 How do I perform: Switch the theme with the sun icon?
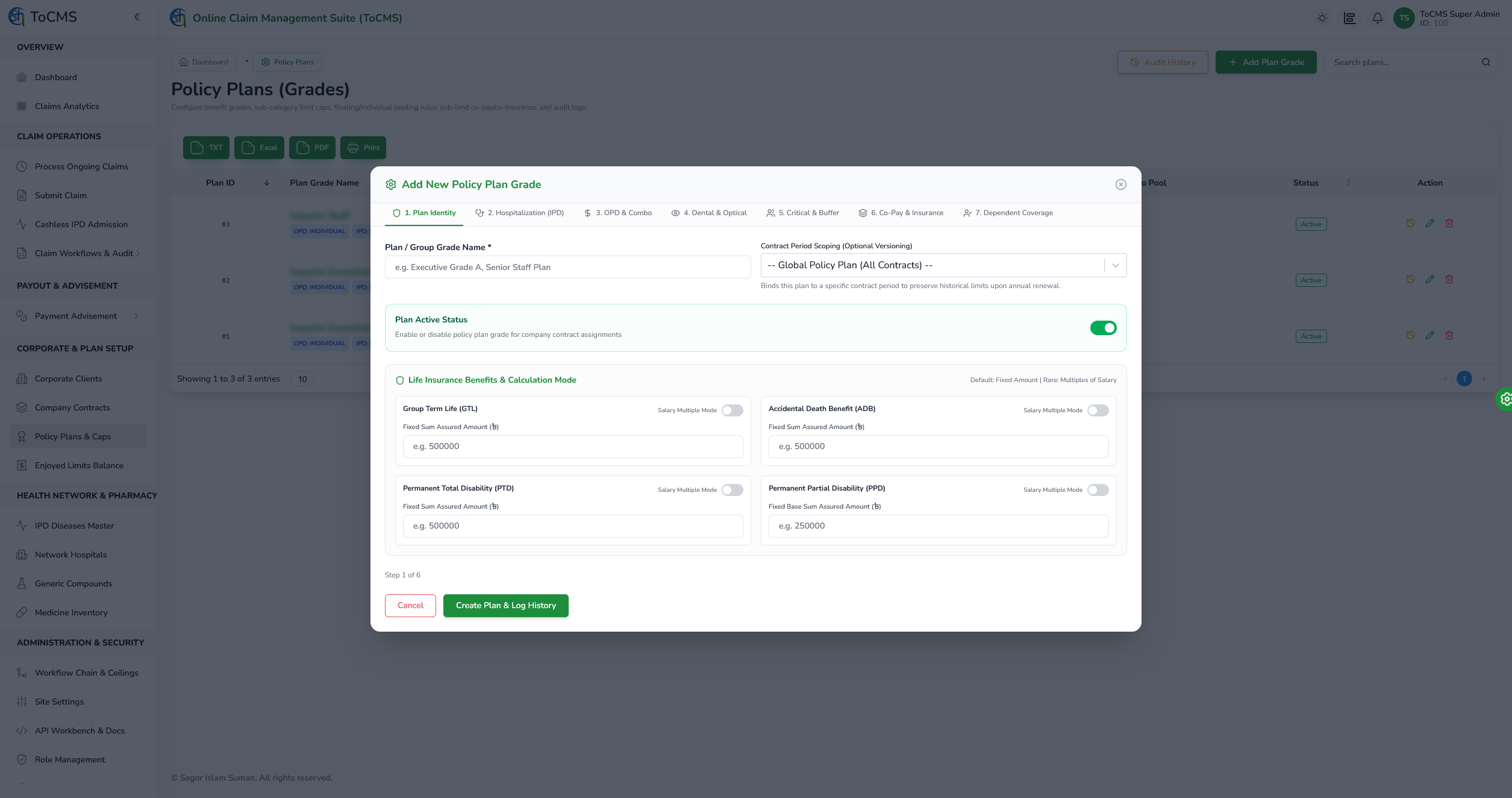[x=1322, y=18]
